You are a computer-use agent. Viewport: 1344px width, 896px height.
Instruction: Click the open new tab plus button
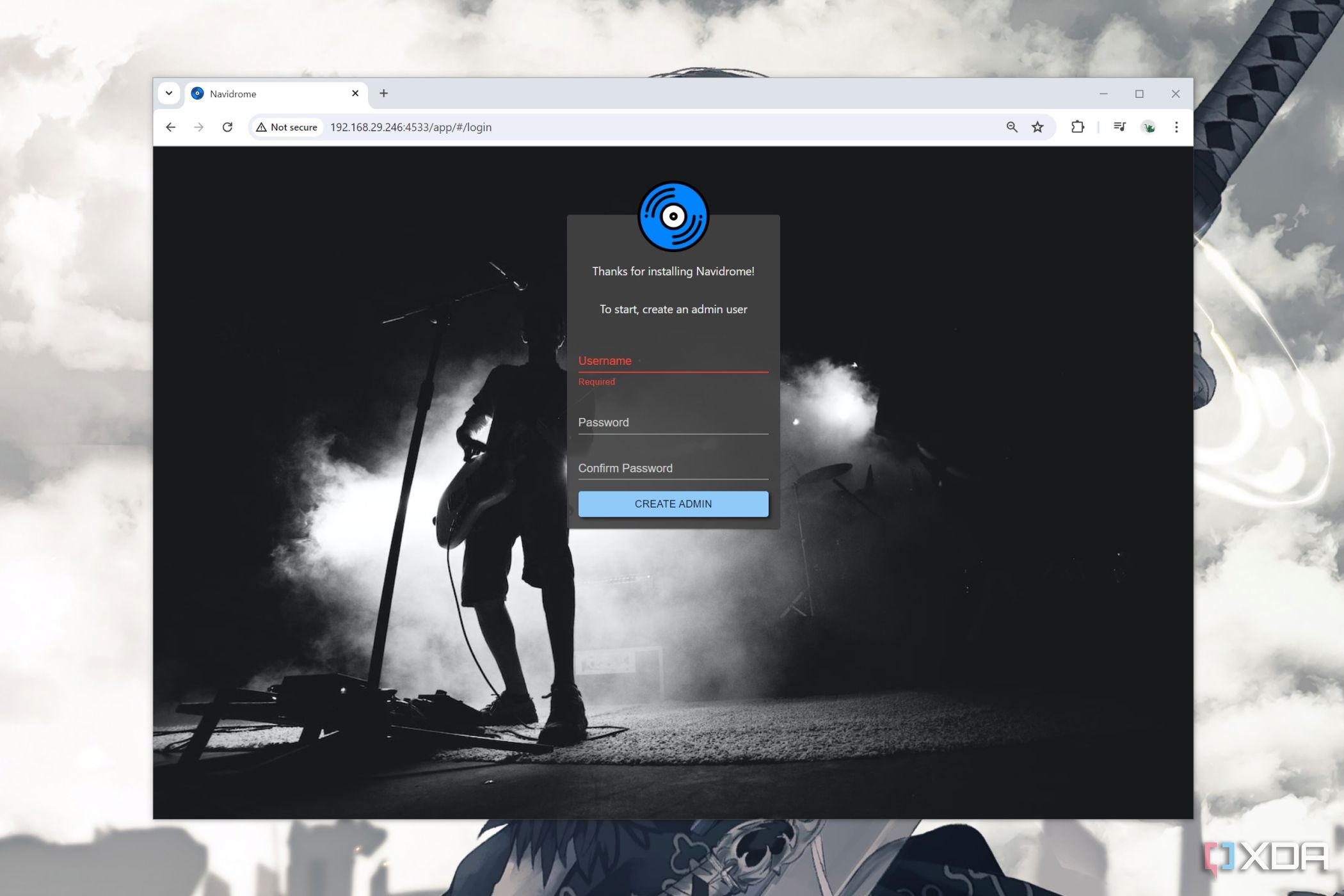click(383, 94)
